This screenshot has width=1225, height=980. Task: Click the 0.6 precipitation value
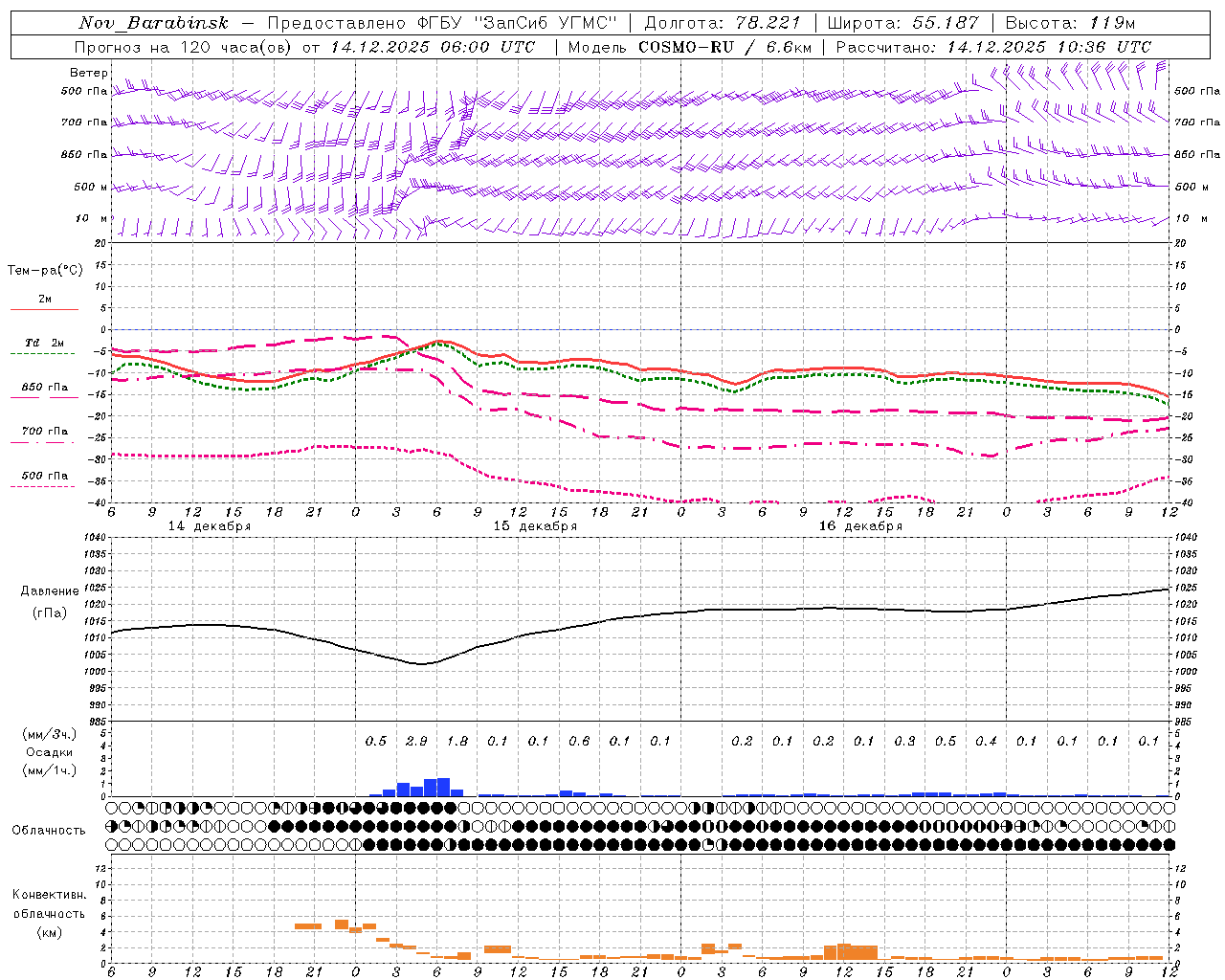coord(579,742)
